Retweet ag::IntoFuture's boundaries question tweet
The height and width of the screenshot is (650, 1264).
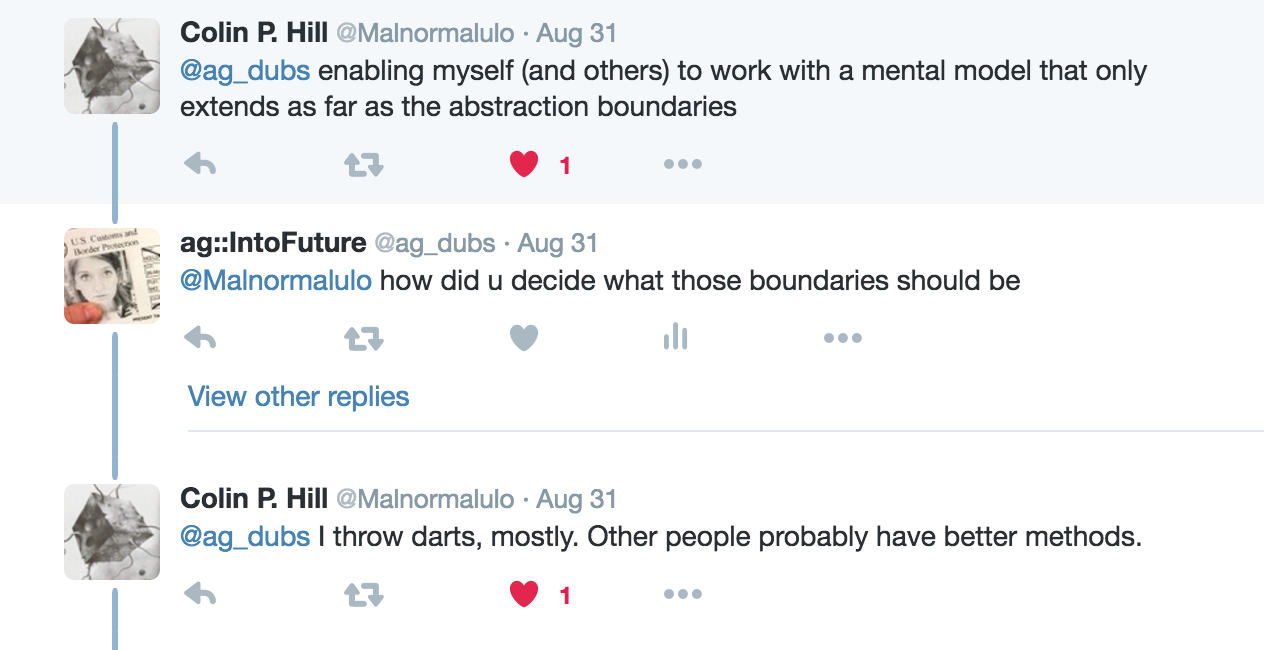364,339
